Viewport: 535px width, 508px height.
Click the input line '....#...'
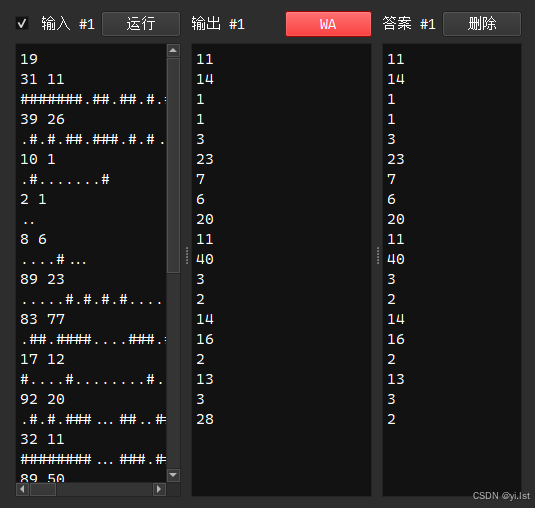[54, 259]
